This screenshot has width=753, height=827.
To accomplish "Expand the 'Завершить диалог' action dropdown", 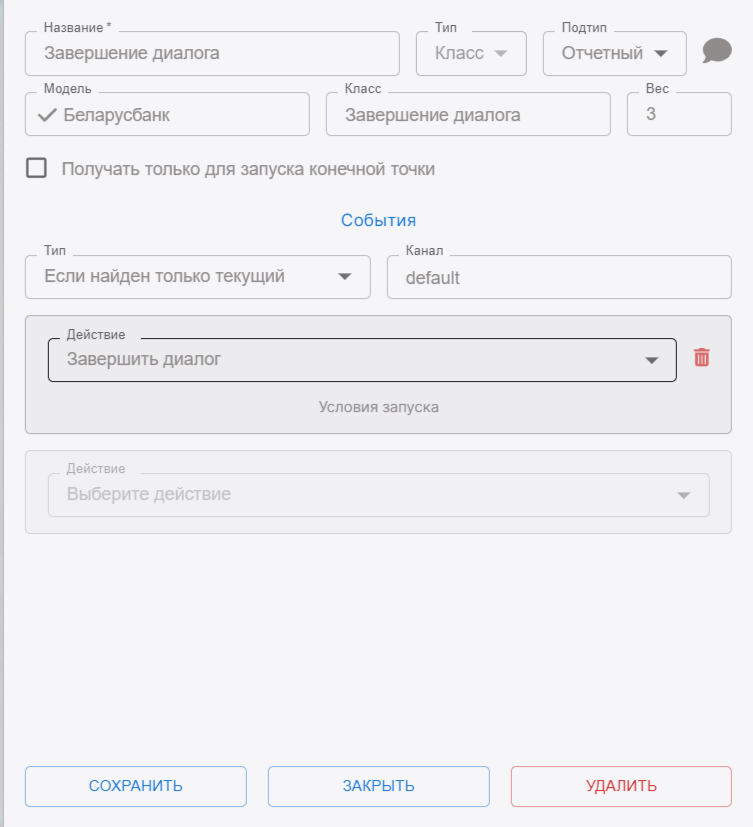I will (x=361, y=360).
